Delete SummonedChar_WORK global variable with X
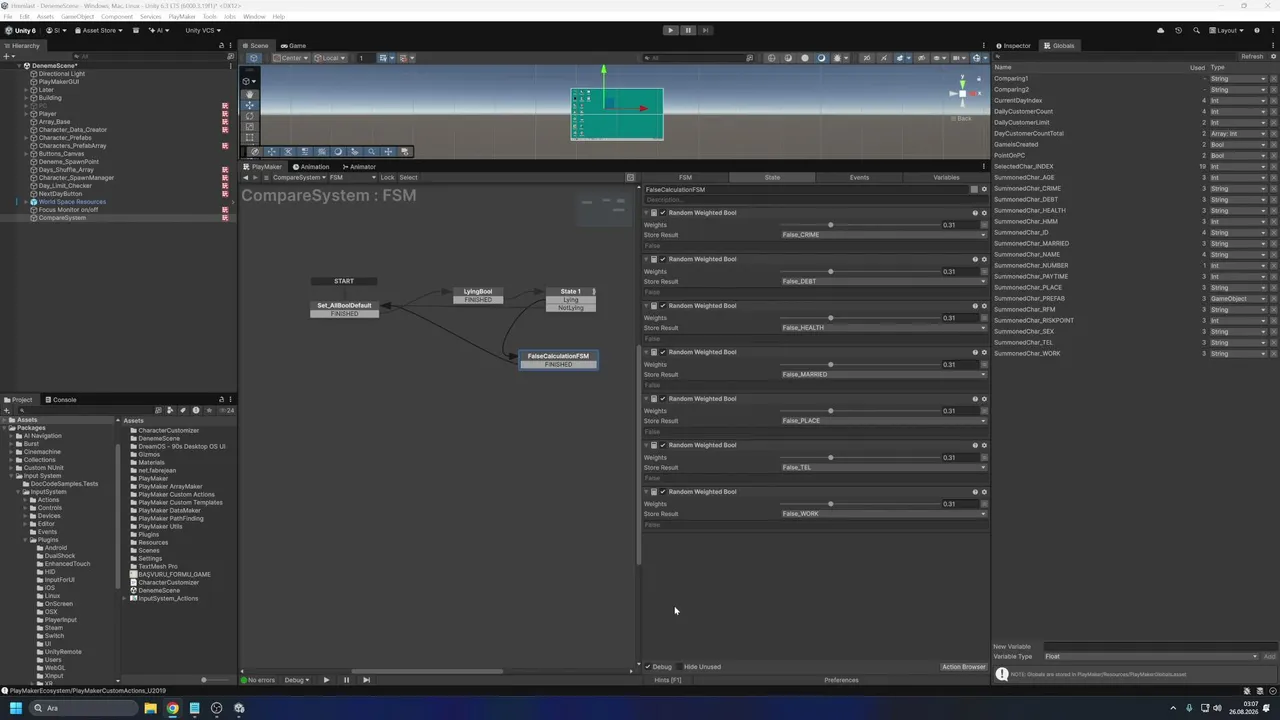The width and height of the screenshot is (1280, 720). tap(1274, 353)
